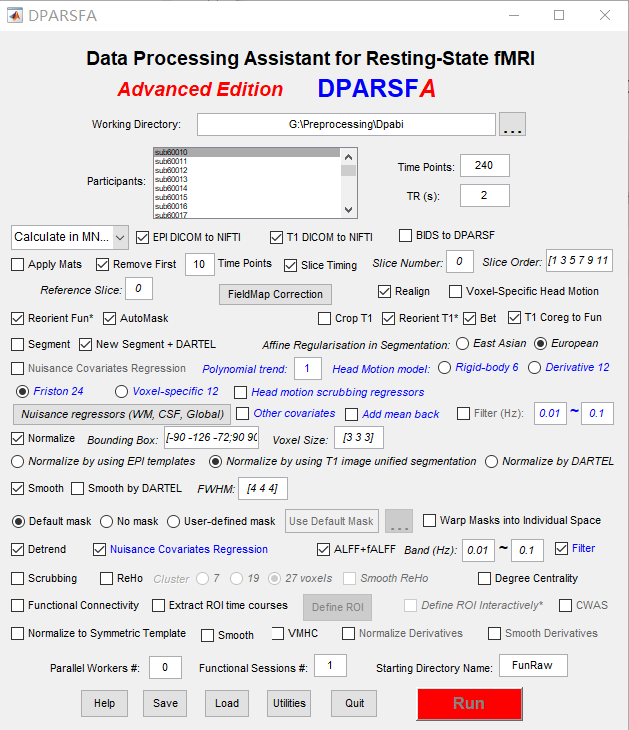Open FieldMap Correction settings
This screenshot has height=730, width=629.
[x=275, y=294]
